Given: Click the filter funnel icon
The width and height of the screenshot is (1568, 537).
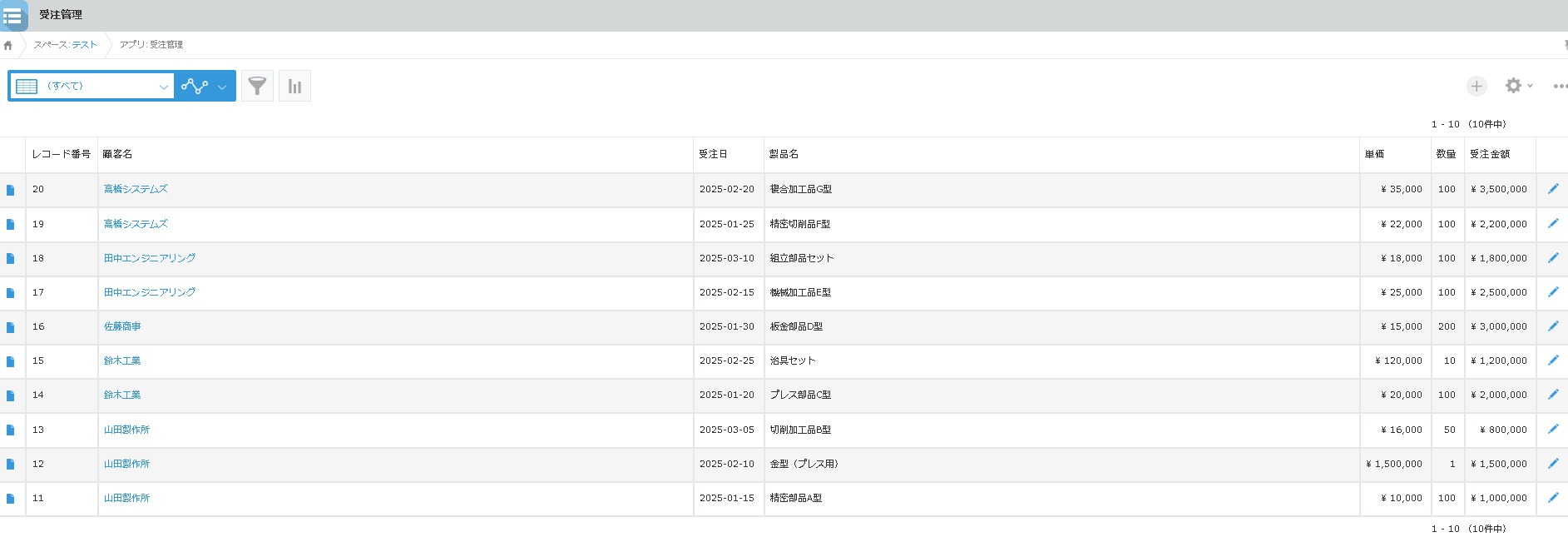Looking at the screenshot, I should pyautogui.click(x=257, y=86).
